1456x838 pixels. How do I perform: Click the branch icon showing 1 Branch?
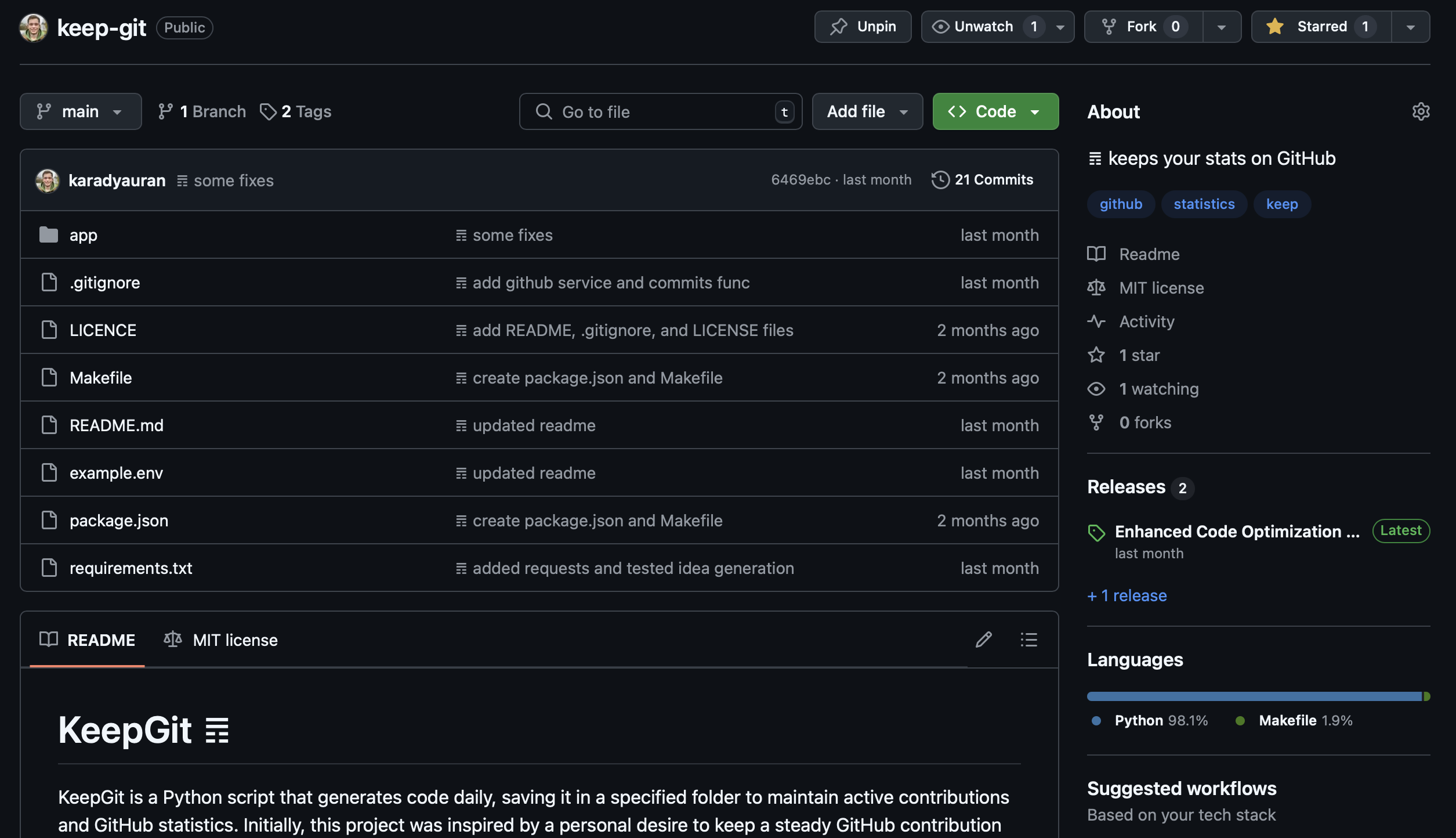coord(200,111)
